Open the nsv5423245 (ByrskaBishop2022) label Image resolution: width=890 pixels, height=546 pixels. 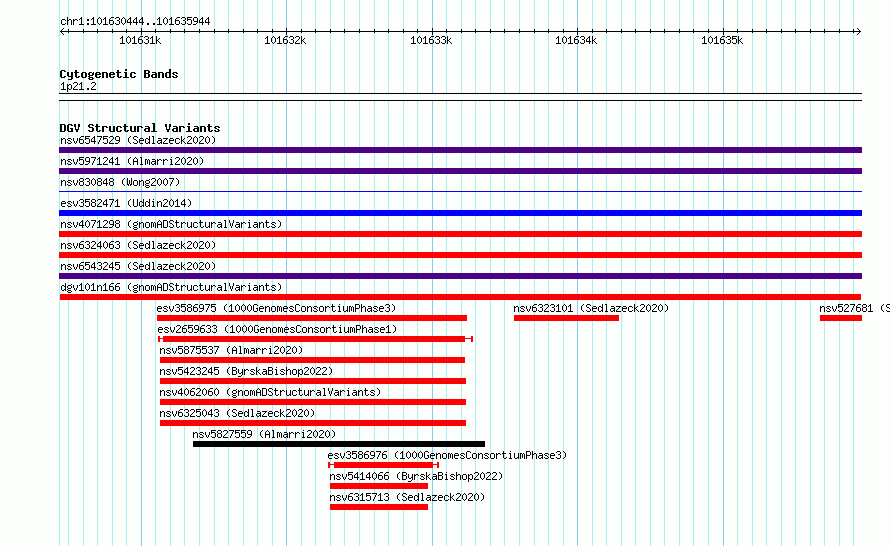[x=246, y=371]
